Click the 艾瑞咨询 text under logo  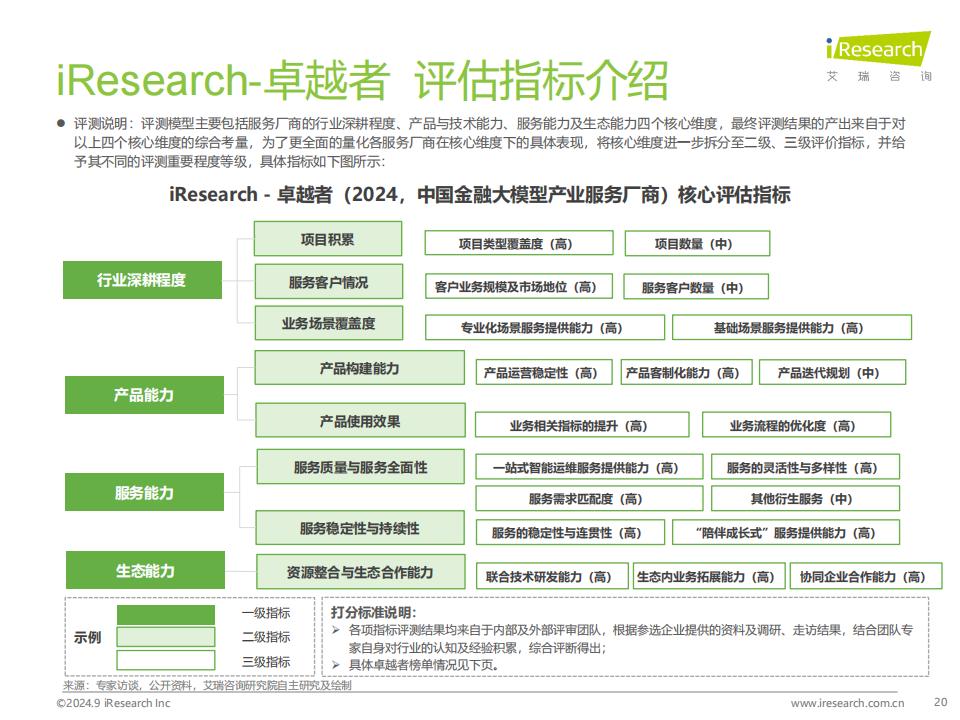coord(879,77)
